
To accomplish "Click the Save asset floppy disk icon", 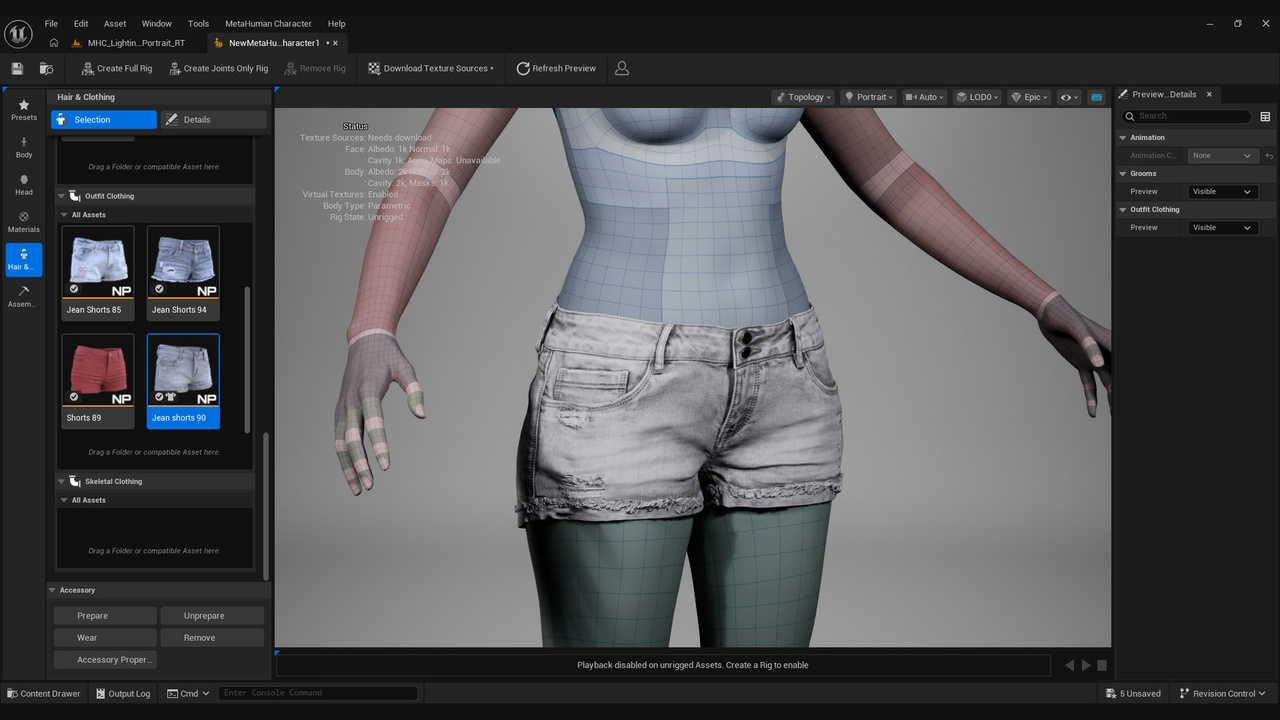I will click(17, 68).
